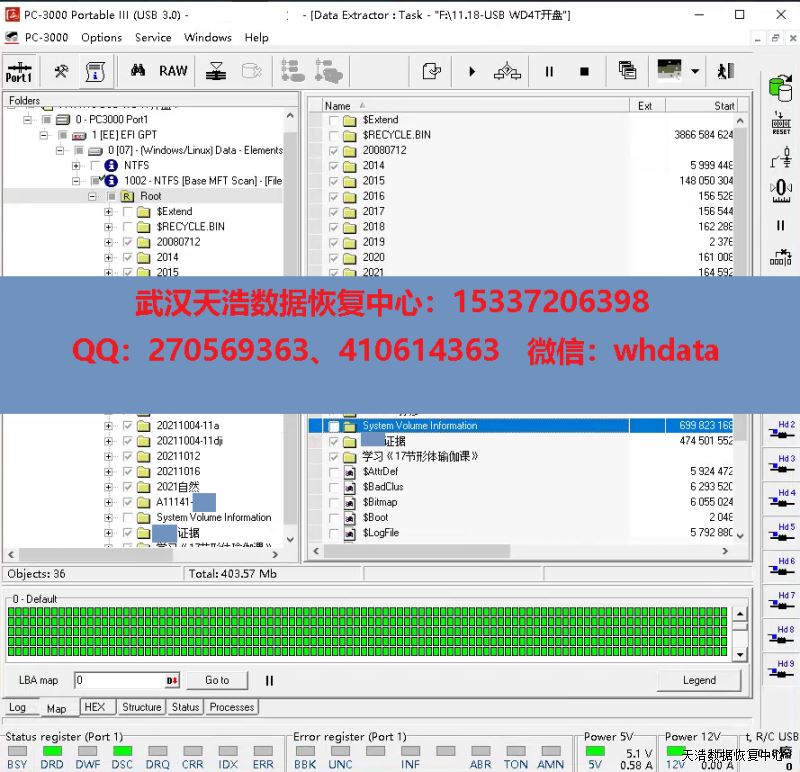Viewport: 800px width, 772px height.
Task: Click the binoculars search icon
Action: 138,71
